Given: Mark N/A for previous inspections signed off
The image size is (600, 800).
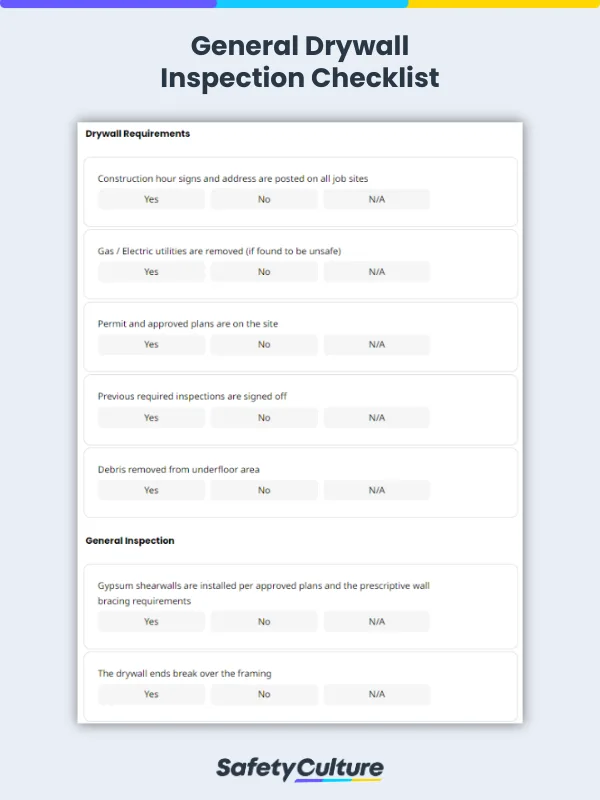Looking at the screenshot, I should point(376,418).
